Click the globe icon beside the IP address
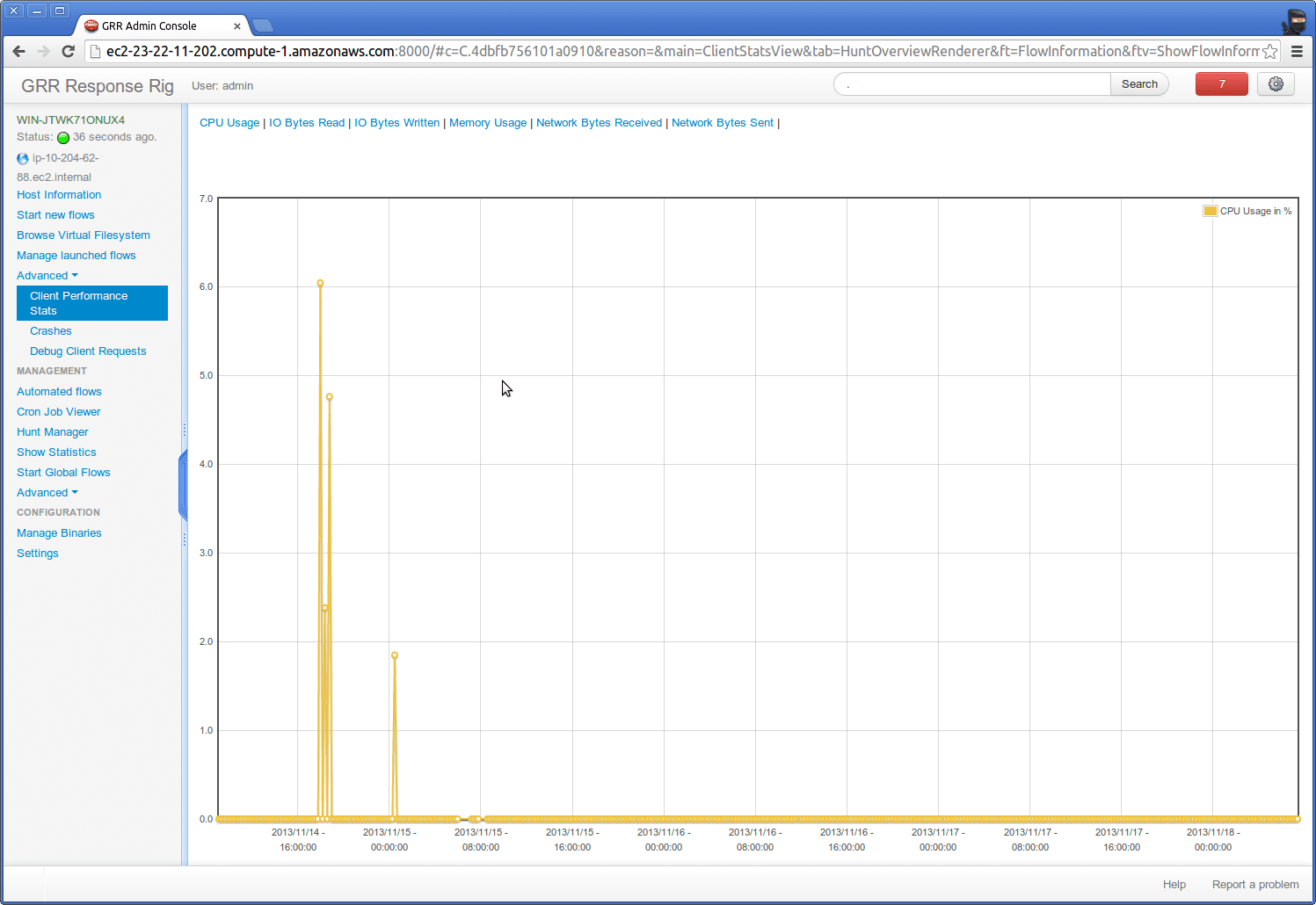1316x905 pixels. 23,159
